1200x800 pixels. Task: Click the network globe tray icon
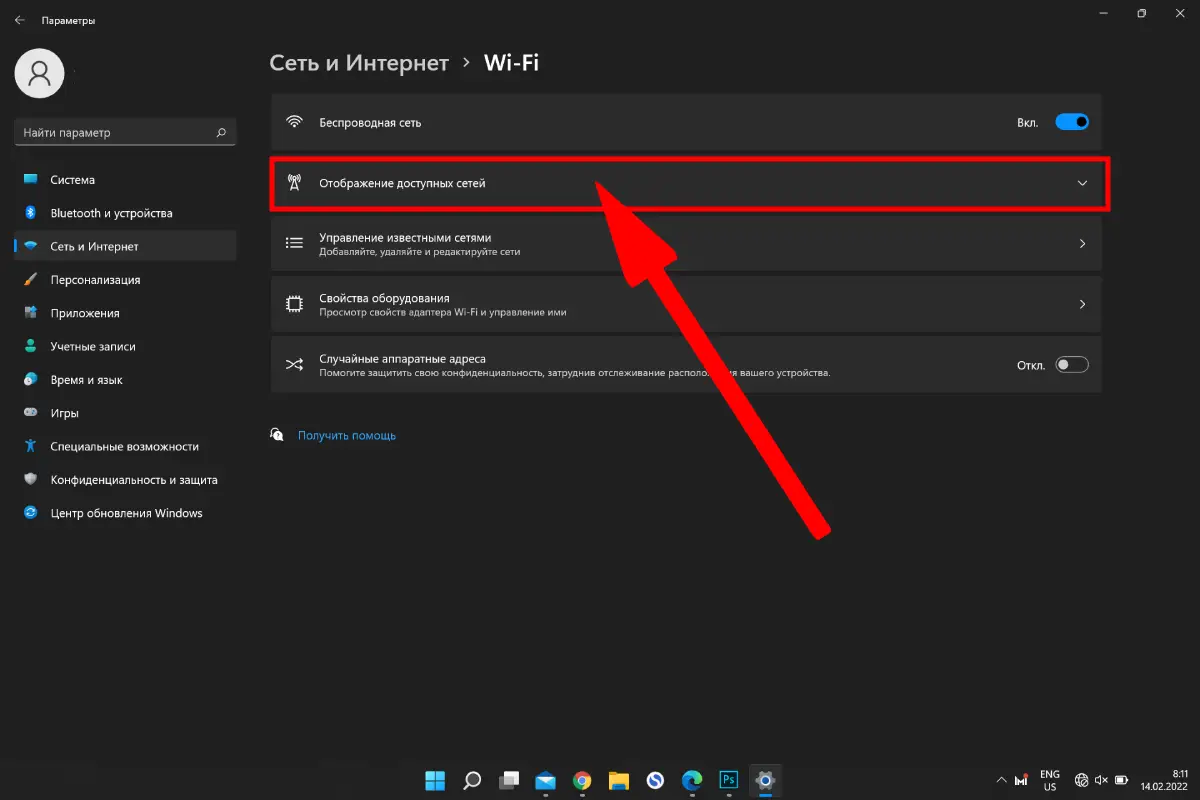1081,780
